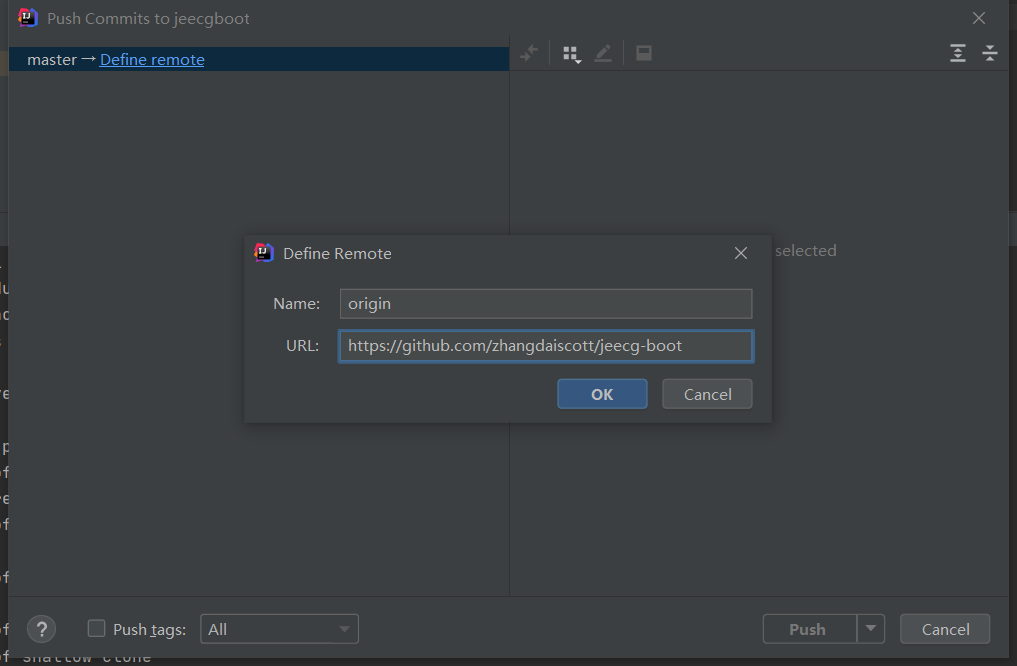1017x666 pixels.
Task: Click the Collapse All icon
Action: point(990,53)
